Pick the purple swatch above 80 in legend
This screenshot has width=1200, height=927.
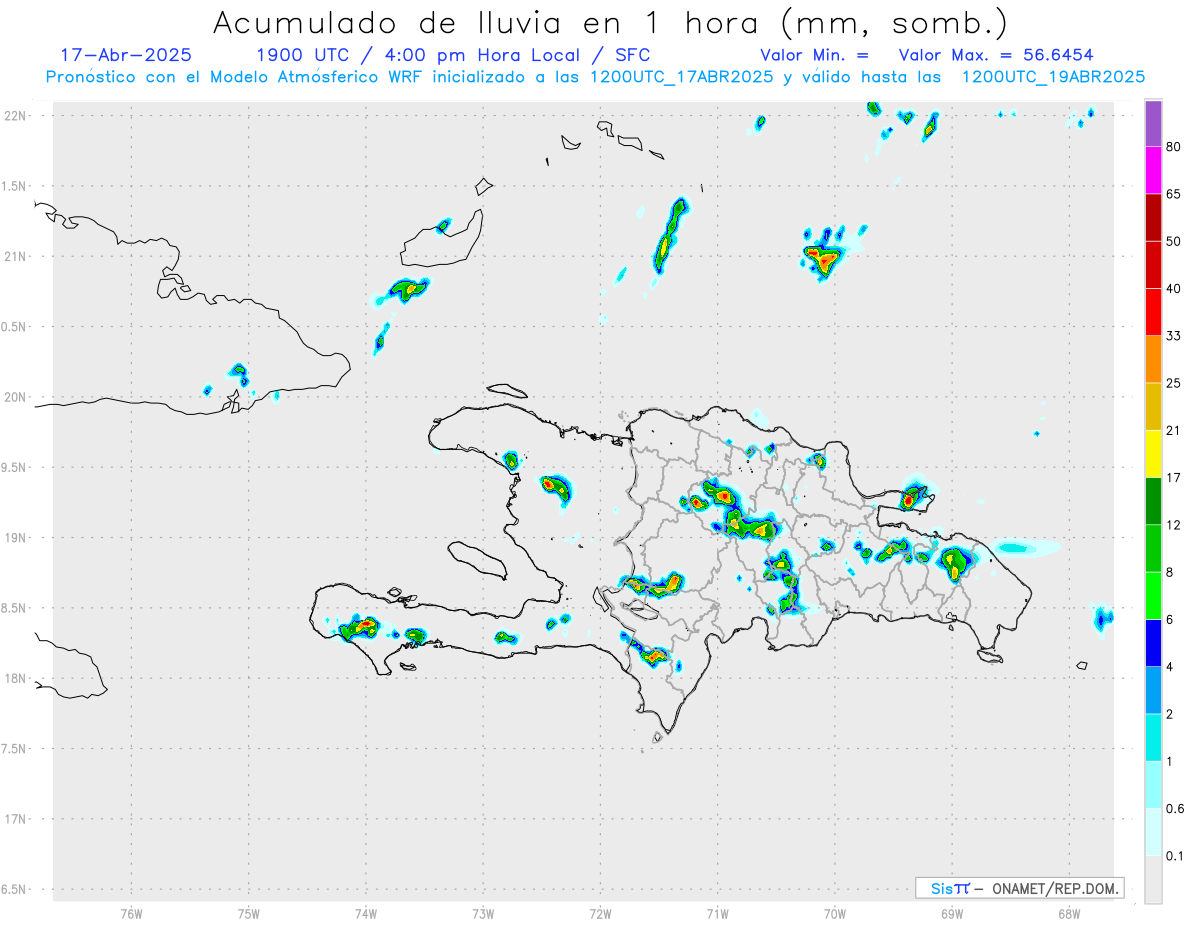click(x=1153, y=124)
